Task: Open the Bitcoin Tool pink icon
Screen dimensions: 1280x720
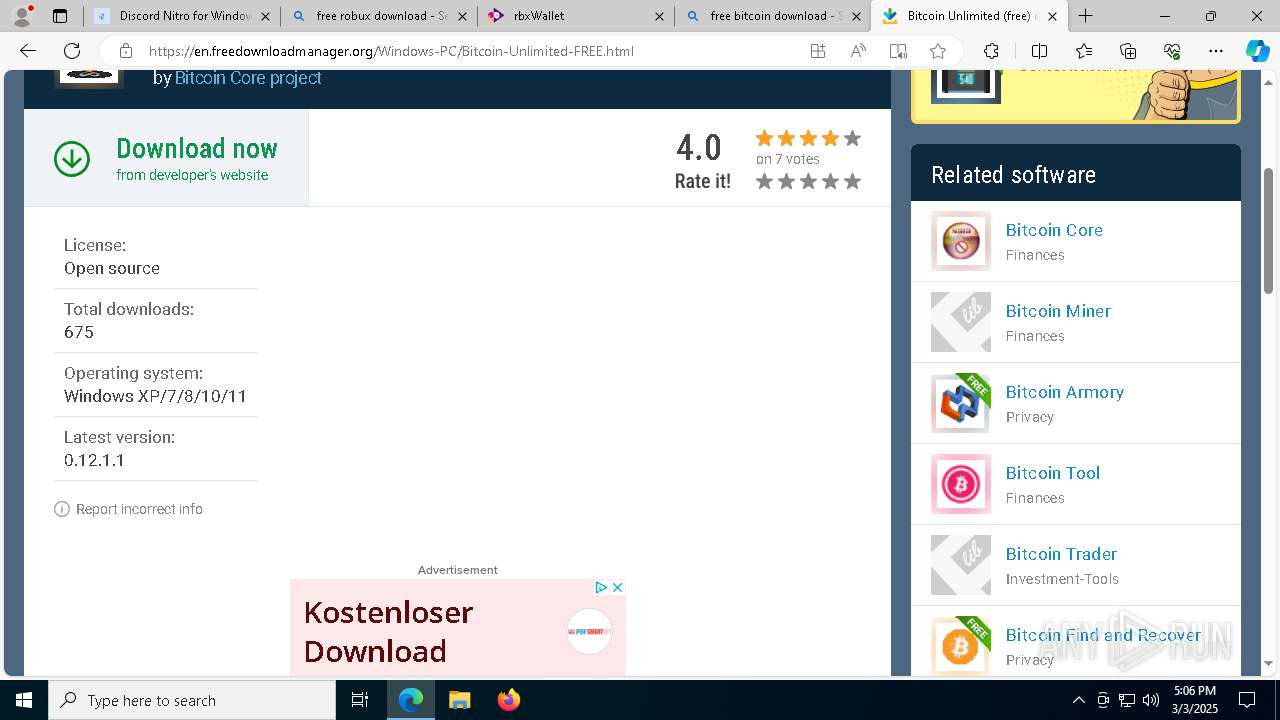Action: (x=961, y=484)
